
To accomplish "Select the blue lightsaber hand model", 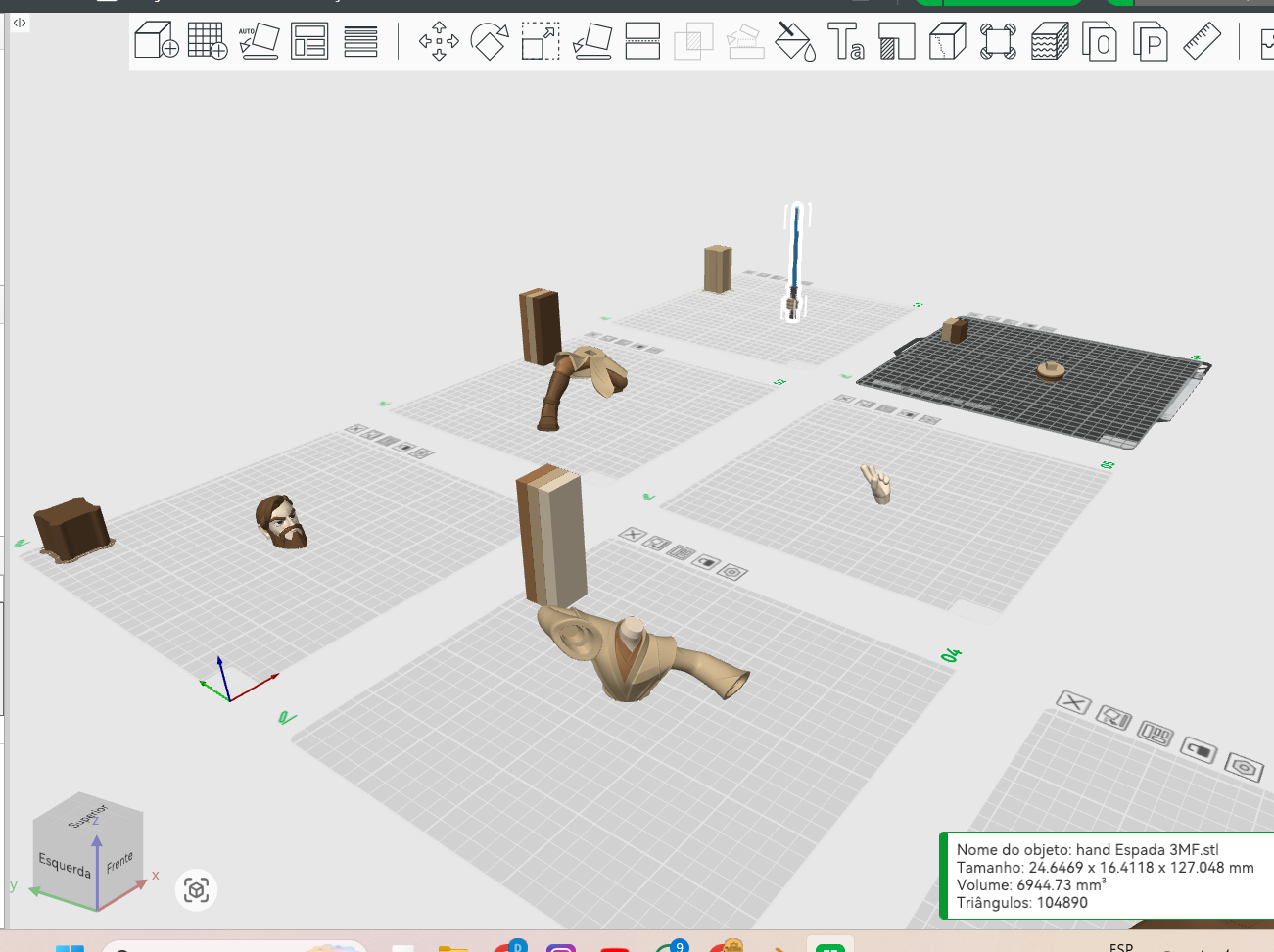I will pos(796,261).
